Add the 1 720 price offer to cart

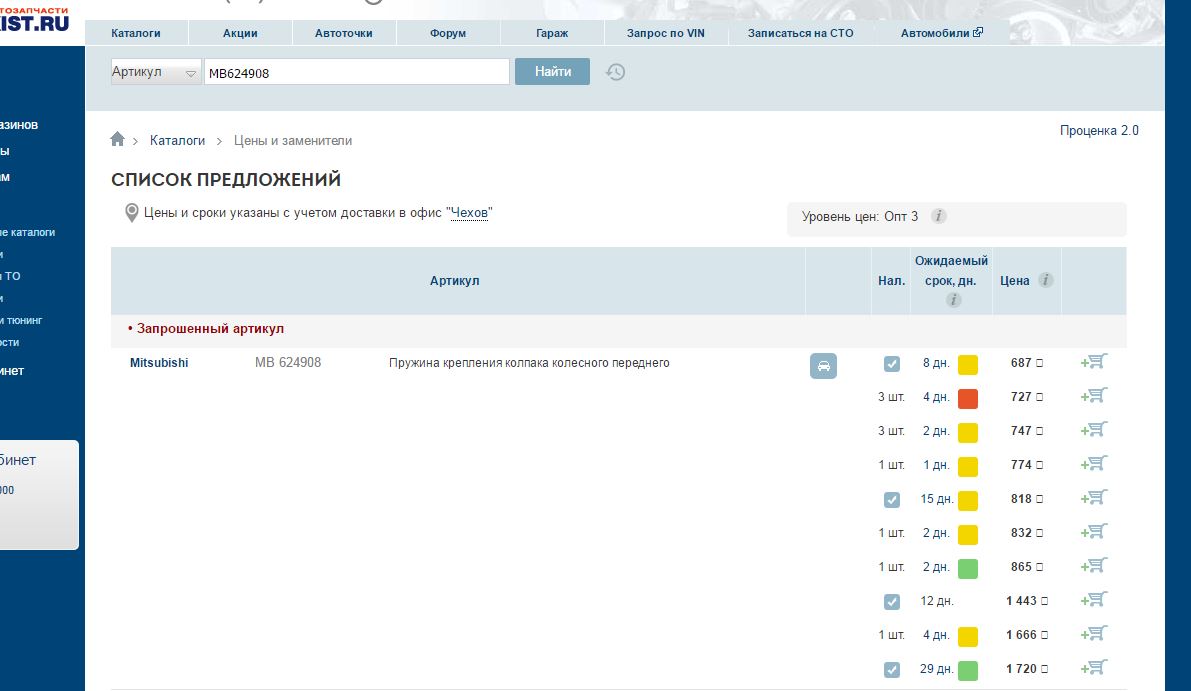click(1094, 668)
